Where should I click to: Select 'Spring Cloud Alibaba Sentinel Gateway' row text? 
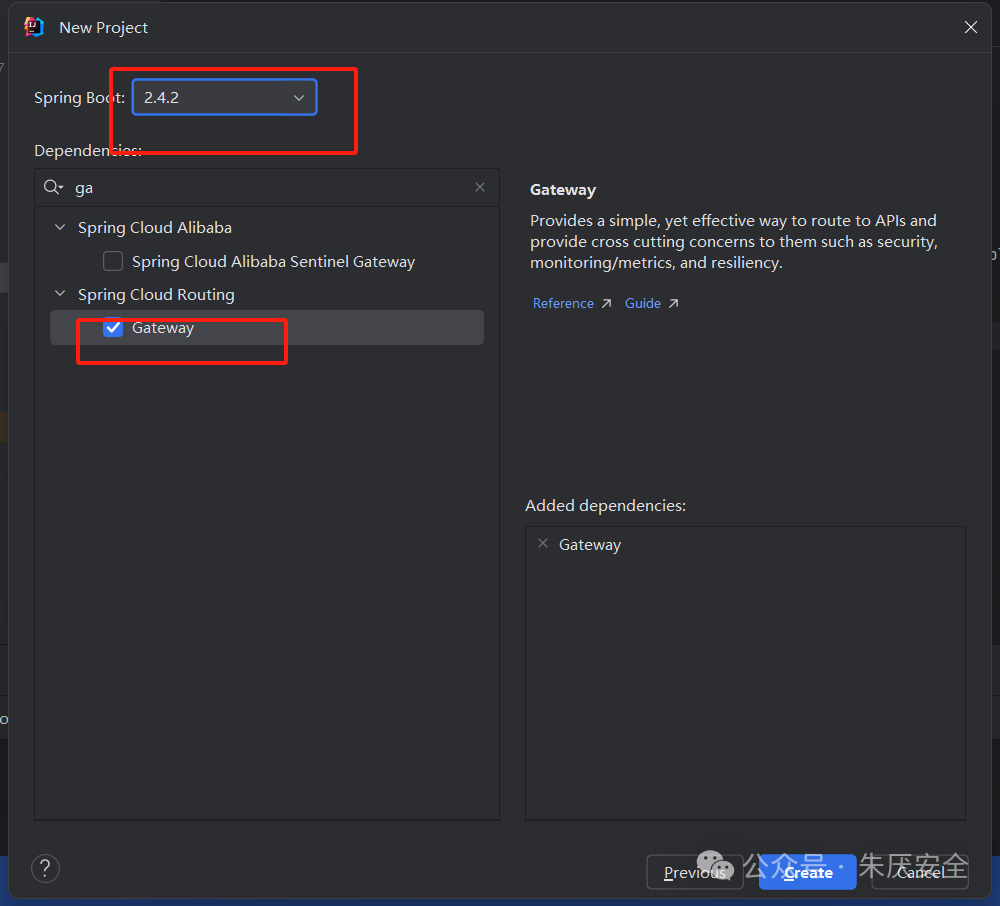[273, 261]
